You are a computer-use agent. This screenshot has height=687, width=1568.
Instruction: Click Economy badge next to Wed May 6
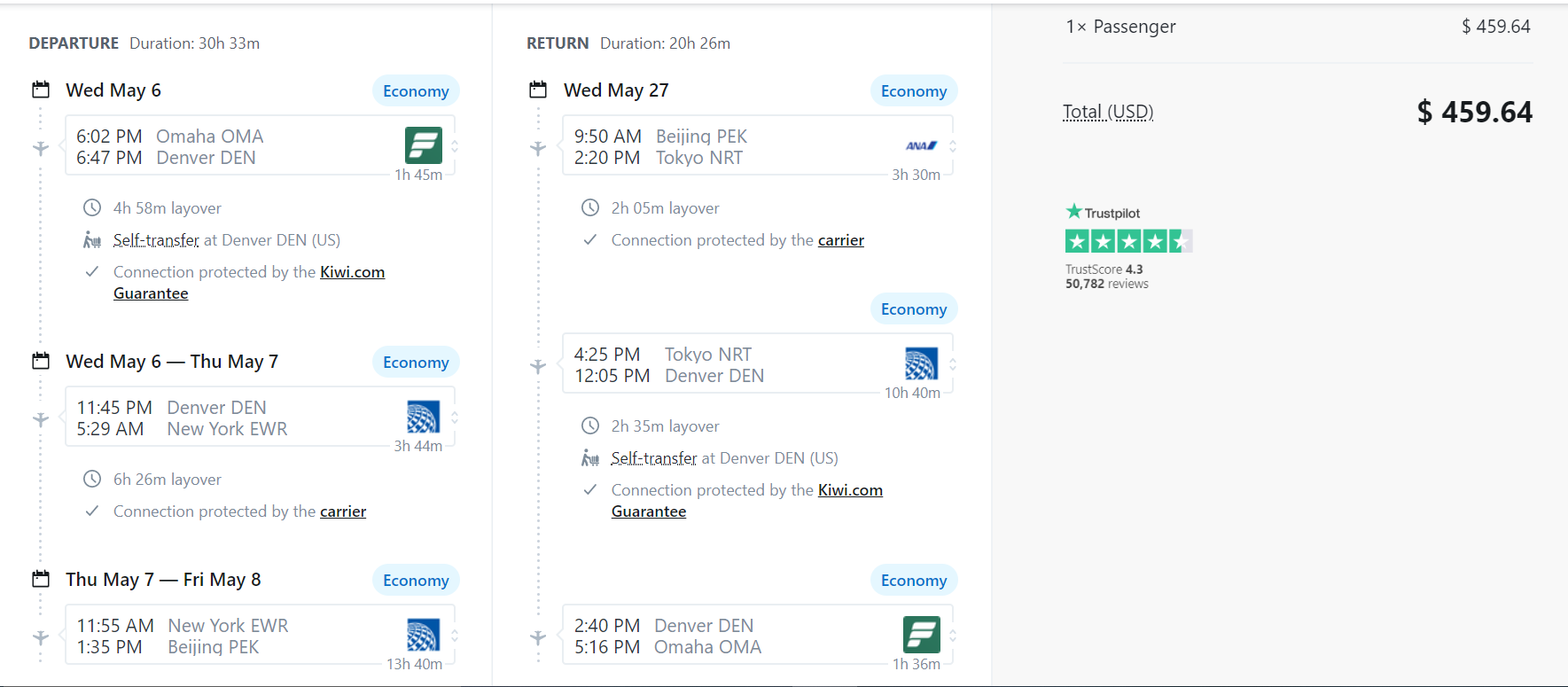[416, 91]
